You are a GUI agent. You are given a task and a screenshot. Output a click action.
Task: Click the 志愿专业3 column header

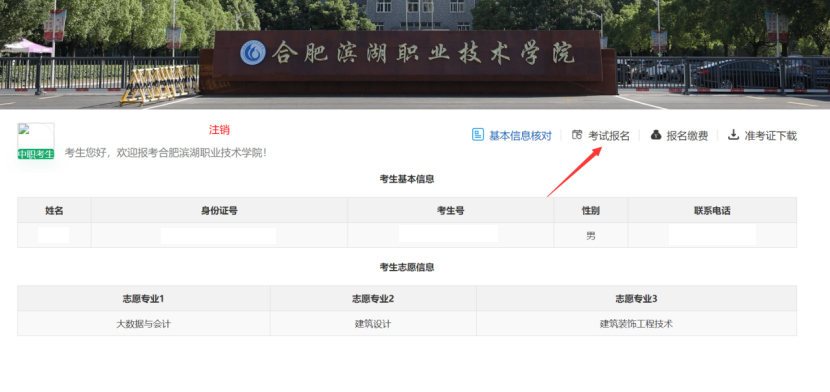click(636, 299)
